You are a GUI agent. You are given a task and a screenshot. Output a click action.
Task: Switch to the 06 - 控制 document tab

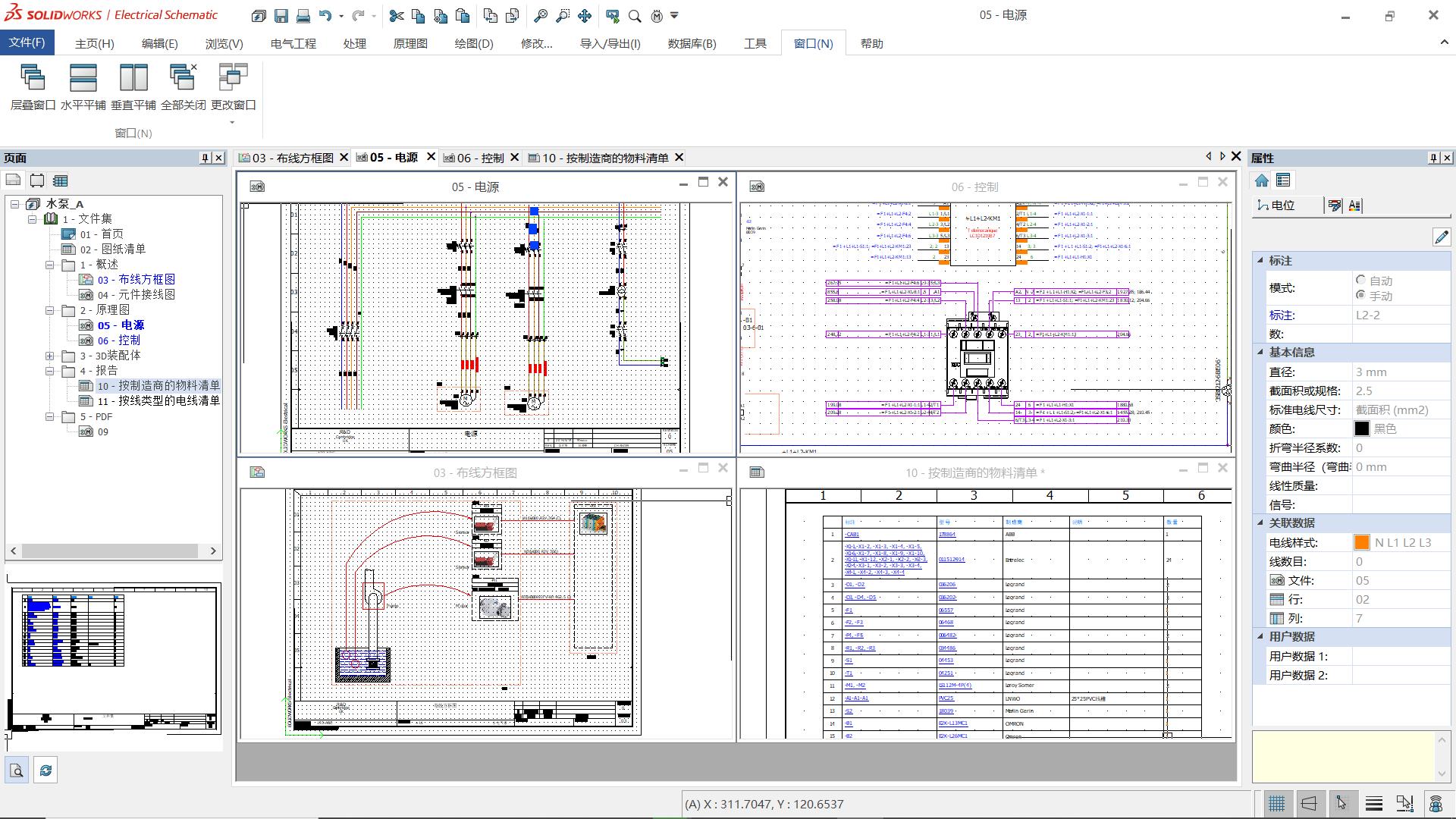point(481,158)
